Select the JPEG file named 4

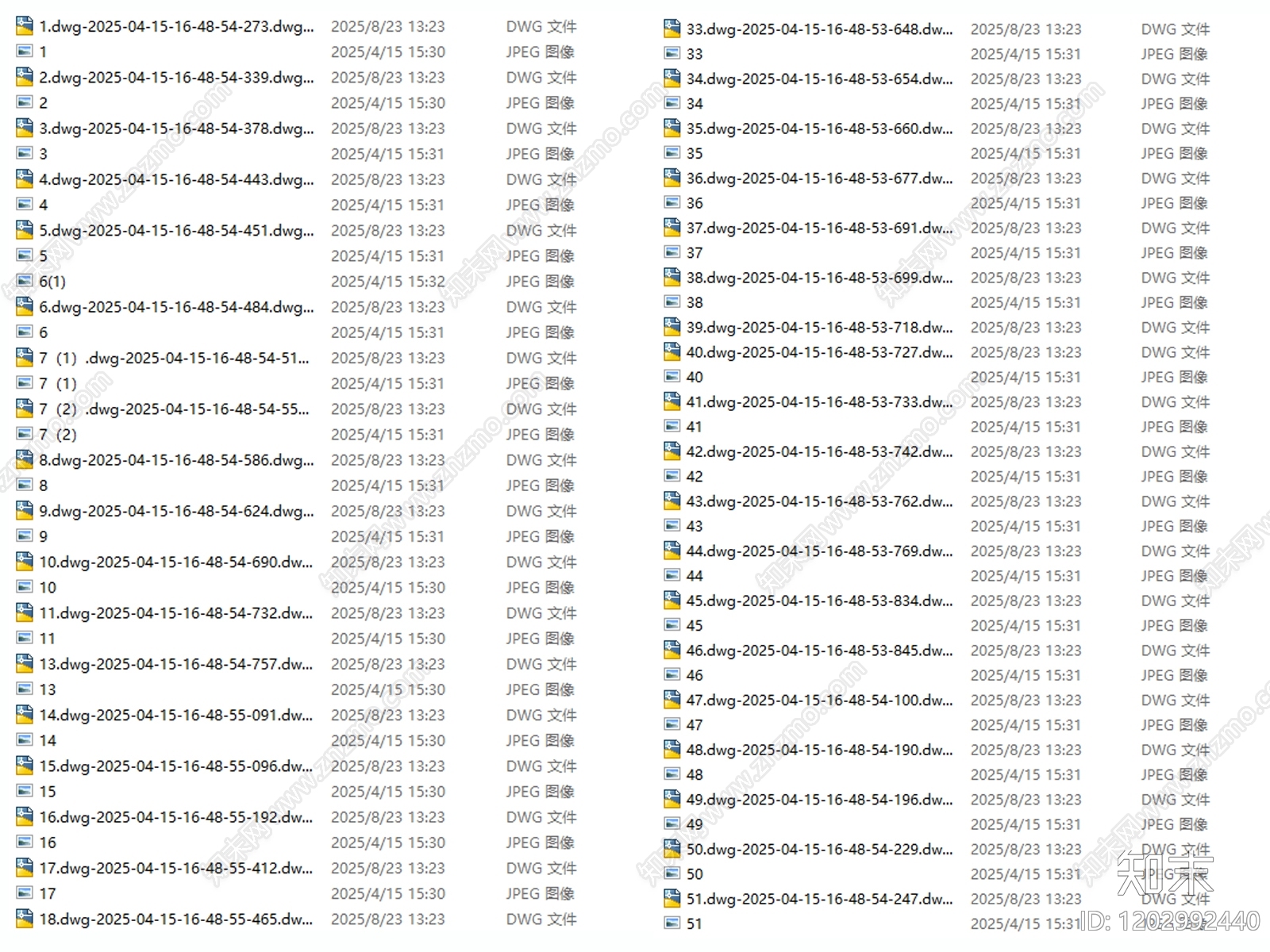[44, 205]
